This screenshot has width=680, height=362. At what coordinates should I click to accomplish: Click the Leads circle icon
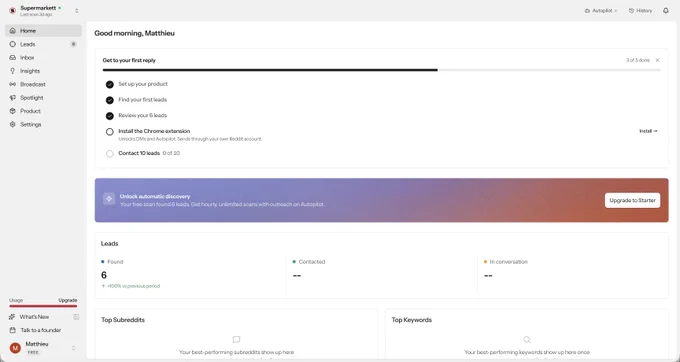(13, 44)
